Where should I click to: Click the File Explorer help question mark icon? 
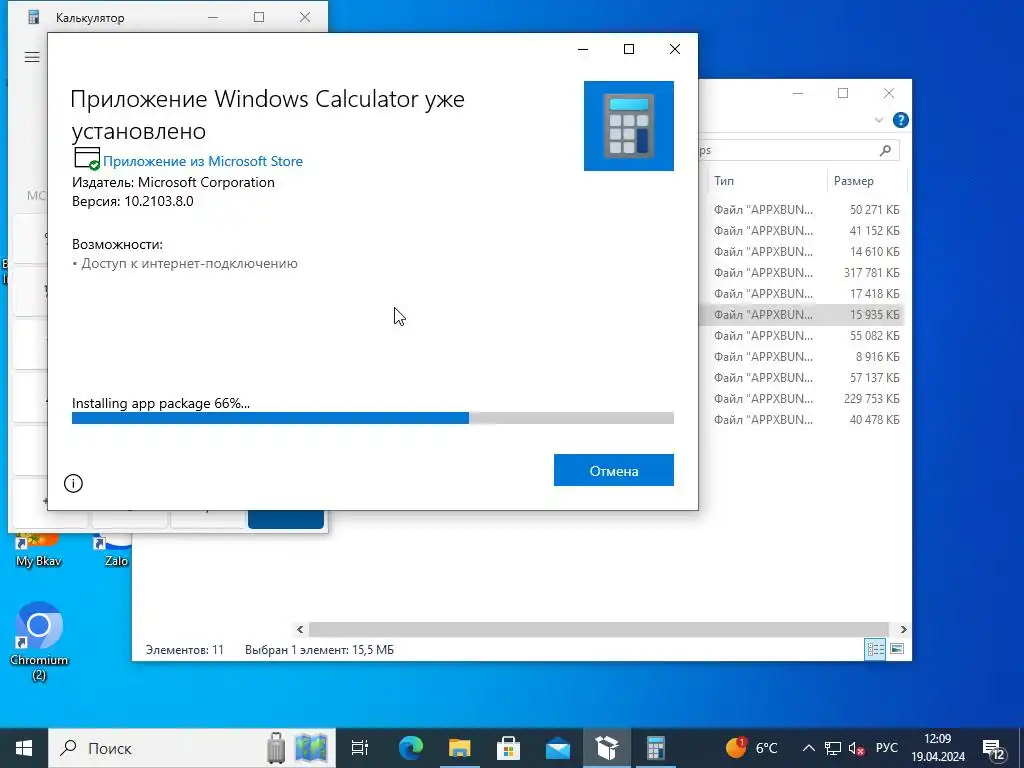(x=901, y=120)
